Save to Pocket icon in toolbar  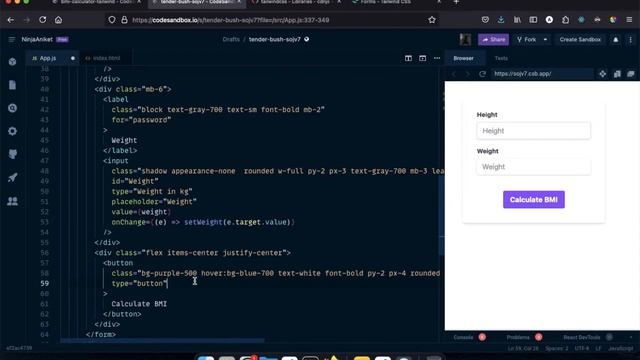(x=485, y=20)
